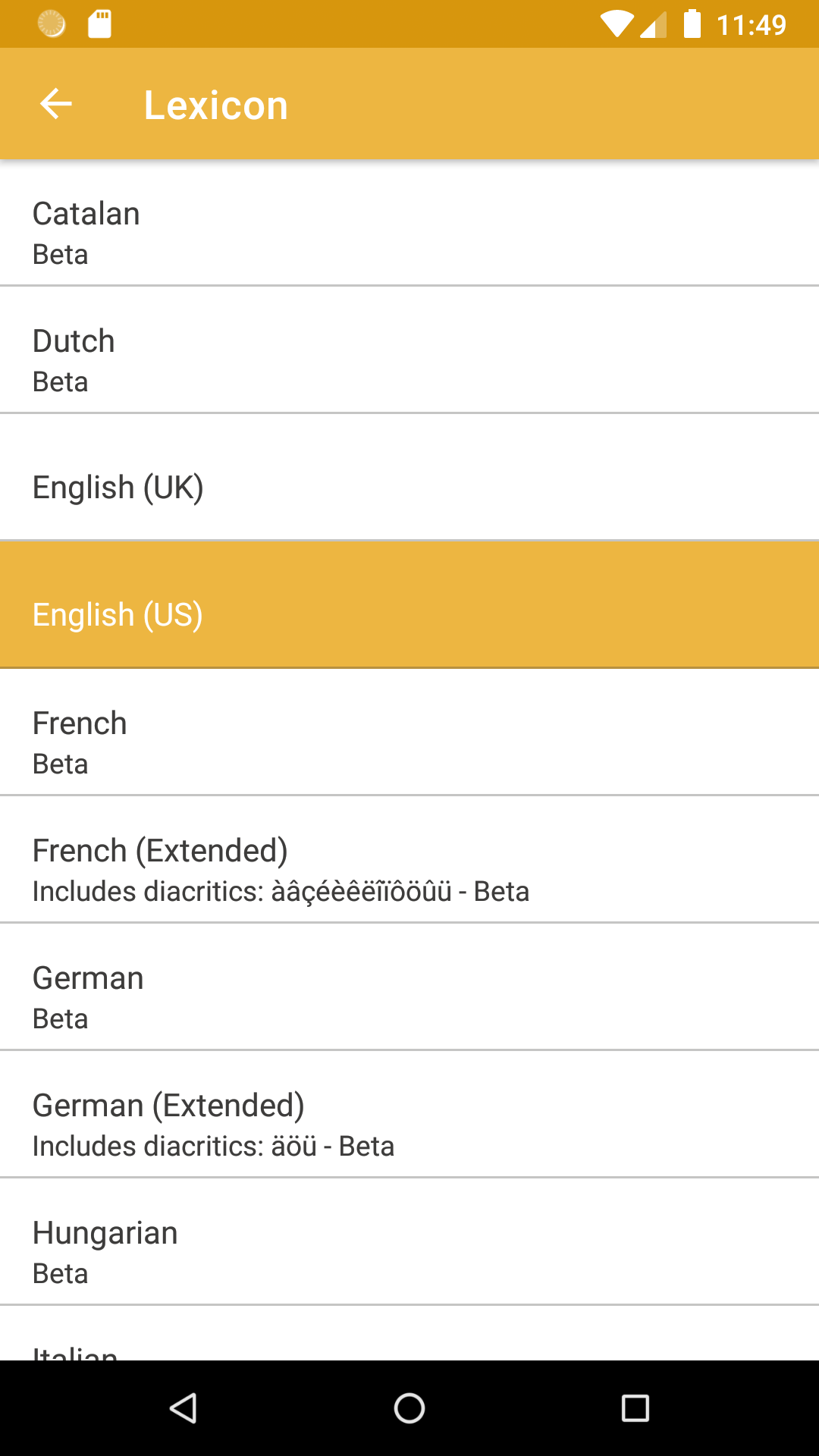819x1456 pixels.
Task: Open recent apps with square button
Action: click(635, 1408)
